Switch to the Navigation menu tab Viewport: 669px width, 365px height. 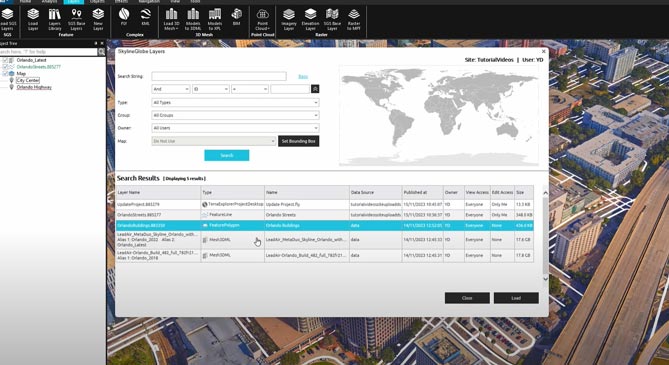pos(149,2)
